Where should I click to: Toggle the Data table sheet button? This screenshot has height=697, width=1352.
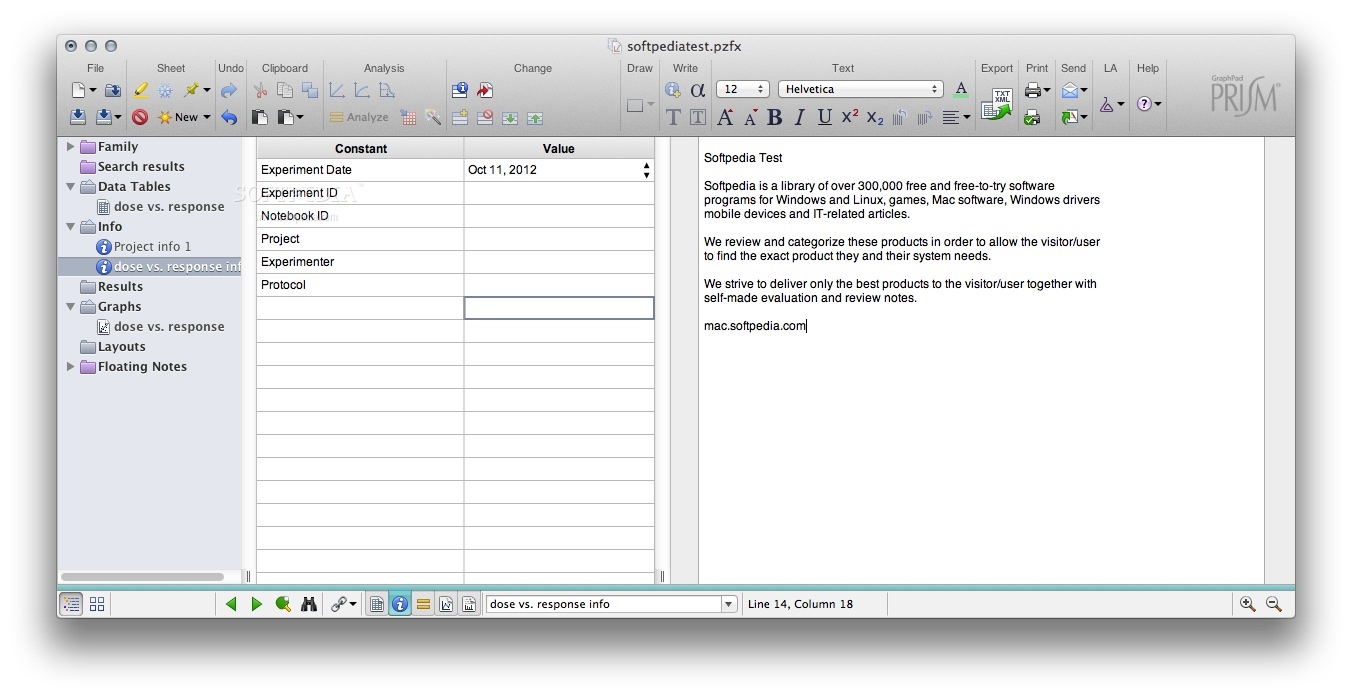pyautogui.click(x=377, y=604)
